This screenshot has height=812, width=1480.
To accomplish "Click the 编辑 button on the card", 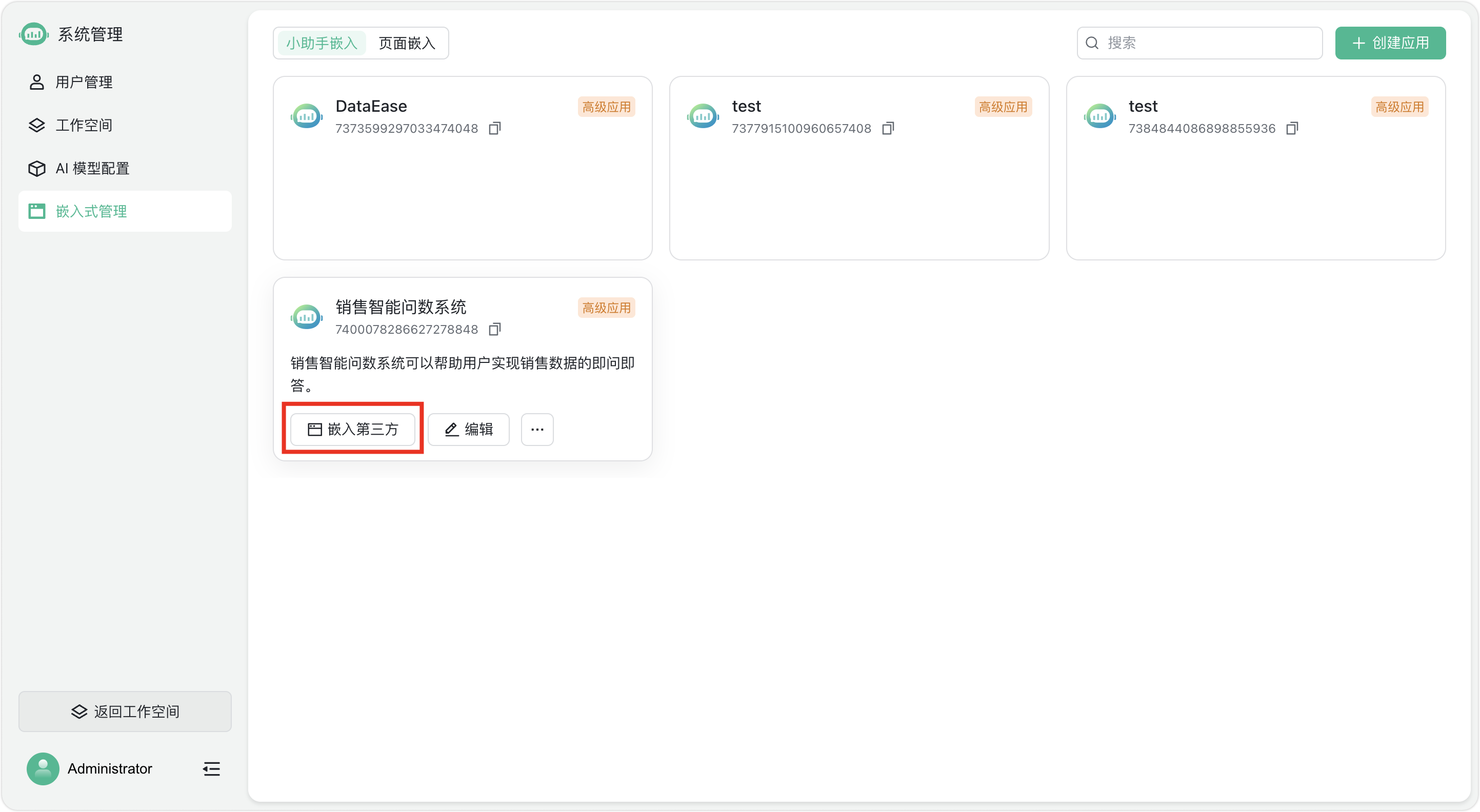I will (468, 430).
